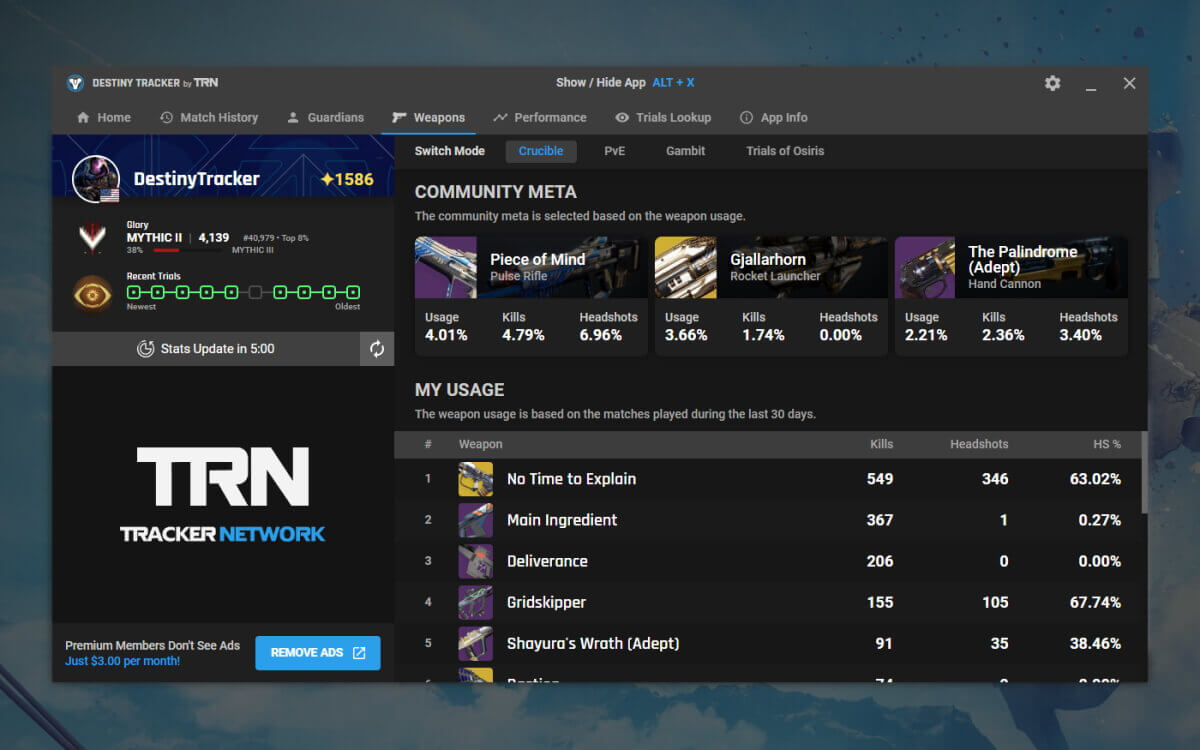Open the Guardians tab
The width and height of the screenshot is (1200, 750).
coord(325,117)
